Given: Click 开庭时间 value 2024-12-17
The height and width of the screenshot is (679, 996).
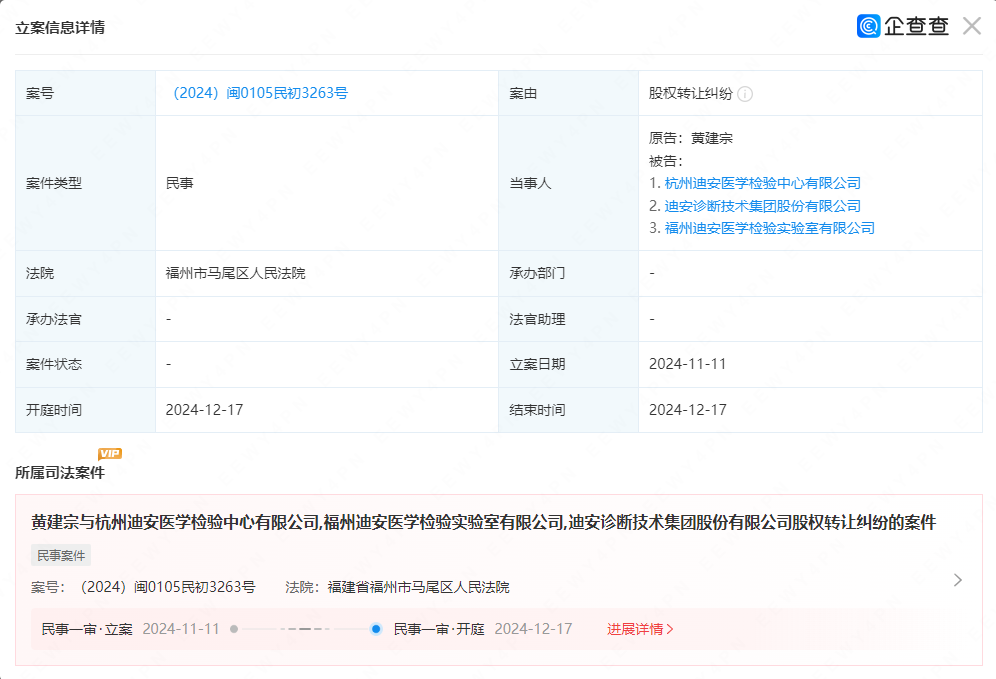Looking at the screenshot, I should click(205, 410).
